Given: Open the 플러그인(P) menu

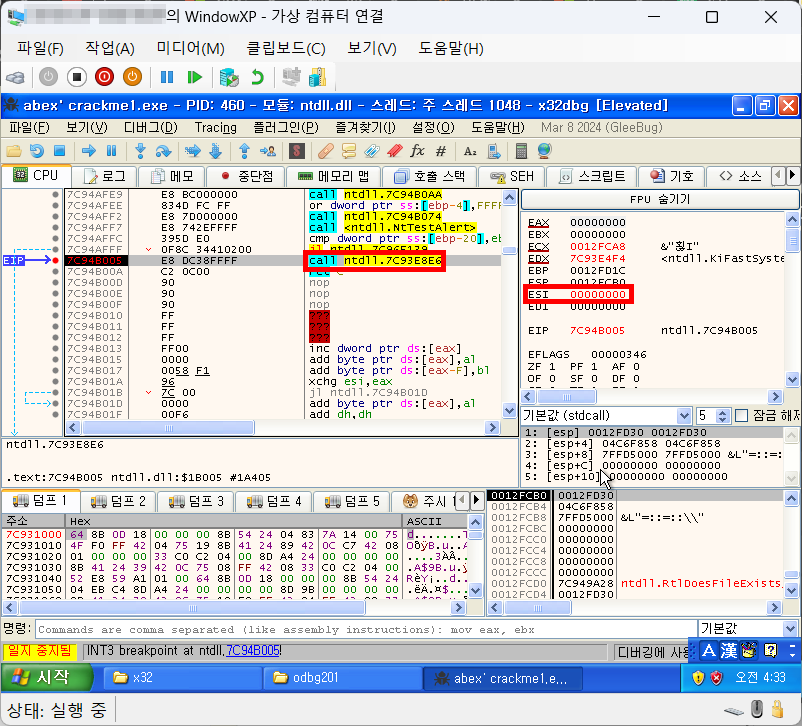Looking at the screenshot, I should coord(286,127).
